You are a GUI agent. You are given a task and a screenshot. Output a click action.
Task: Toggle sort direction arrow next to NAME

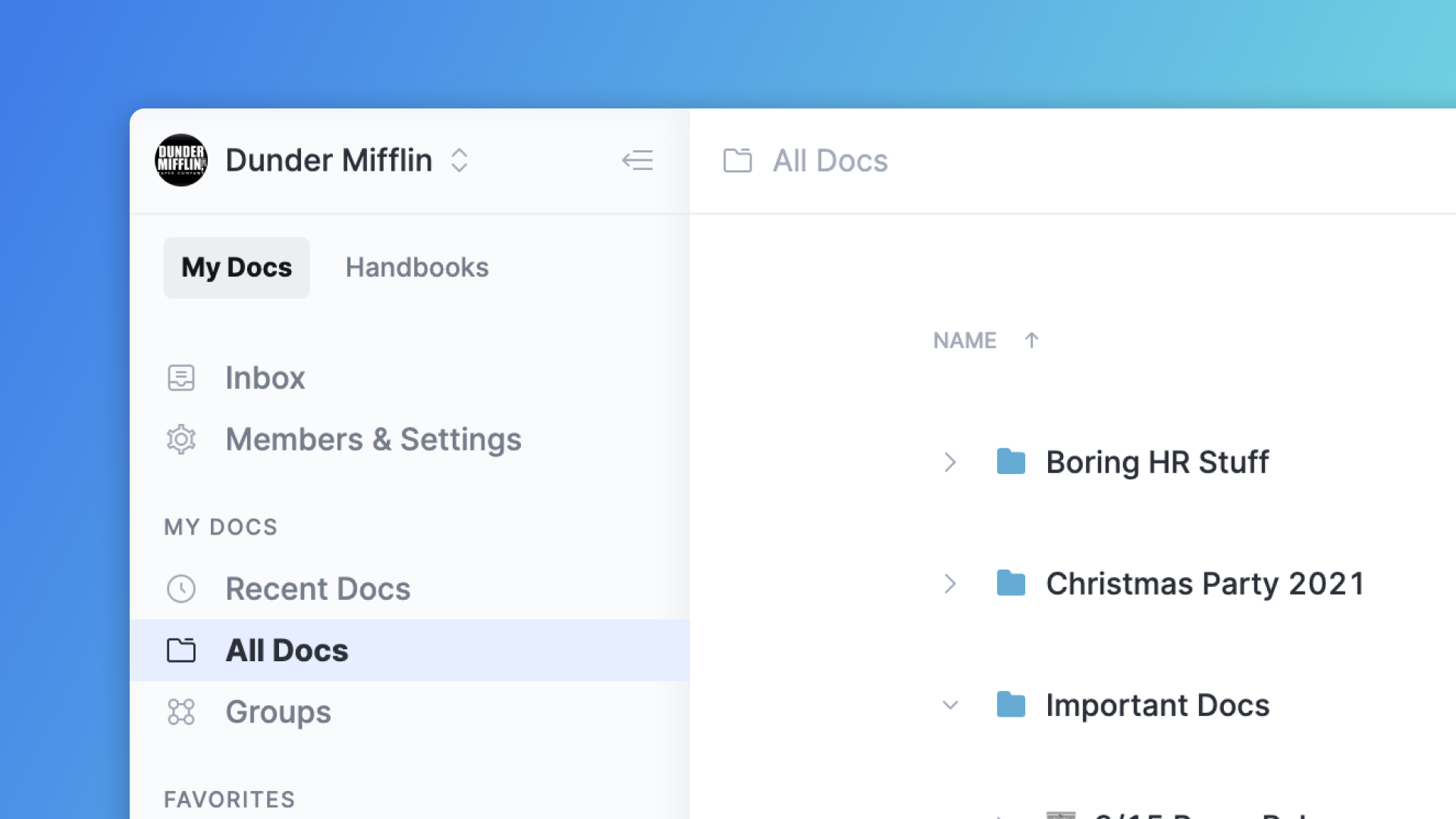1031,340
